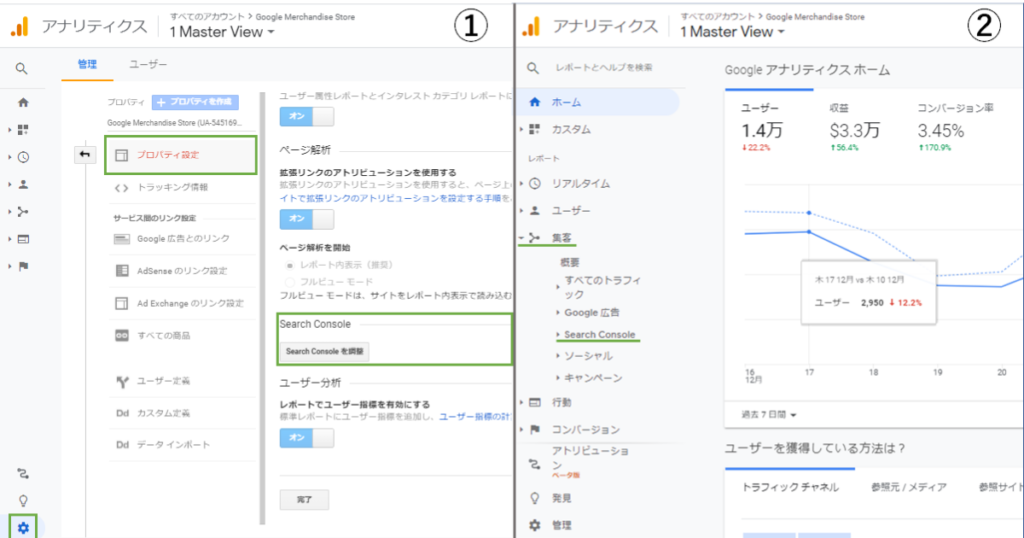Viewport: 1024px width, 538px height.
Task: Click lightbulb icon next to 発見
Action: click(535, 498)
